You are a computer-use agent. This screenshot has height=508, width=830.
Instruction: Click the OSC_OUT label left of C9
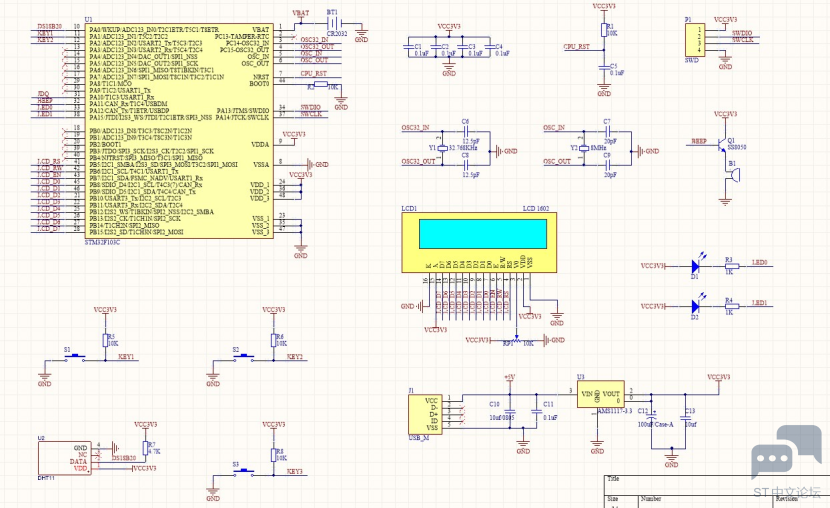[x=557, y=161]
